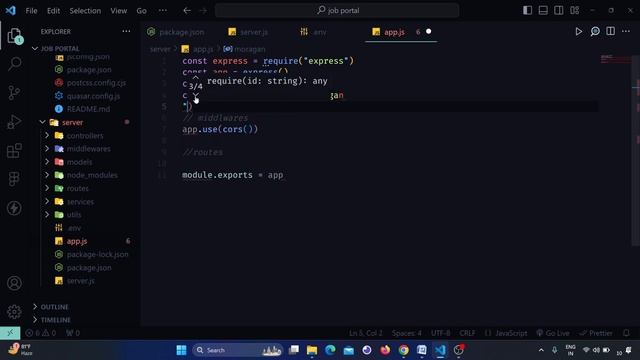This screenshot has width=640, height=360.
Task: Expand the node_modules folder
Action: point(47,175)
